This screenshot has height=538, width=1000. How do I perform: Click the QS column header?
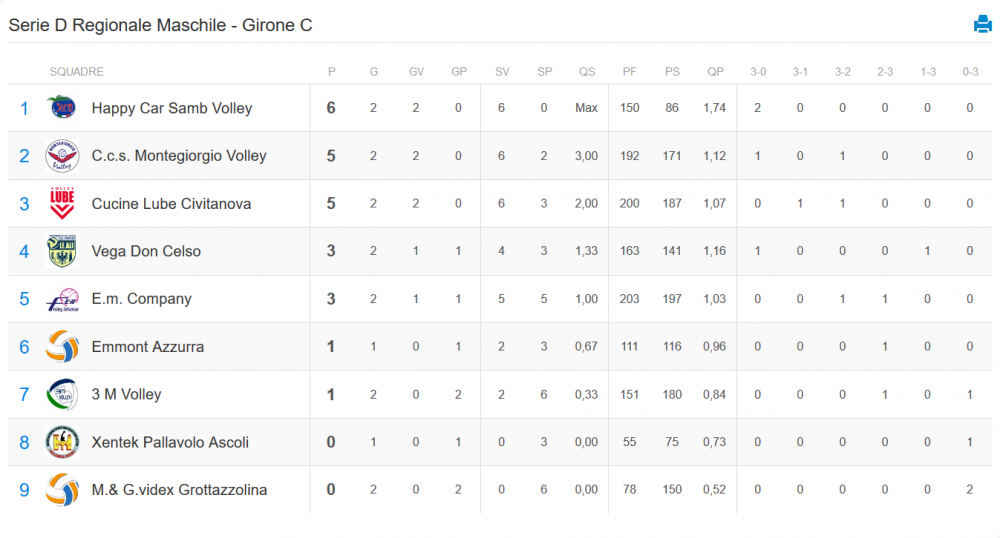coord(587,72)
